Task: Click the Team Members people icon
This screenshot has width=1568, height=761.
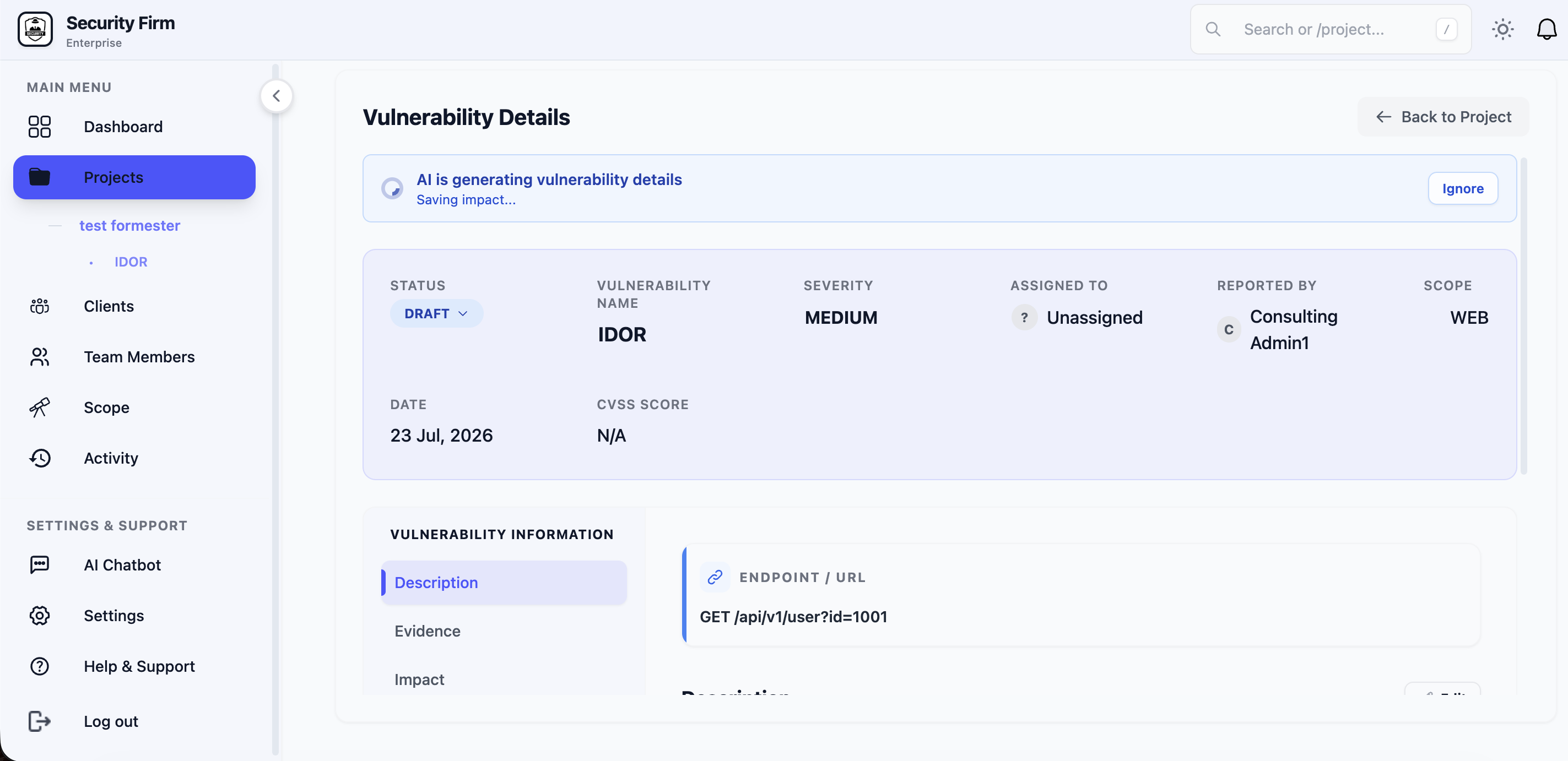Action: [40, 356]
